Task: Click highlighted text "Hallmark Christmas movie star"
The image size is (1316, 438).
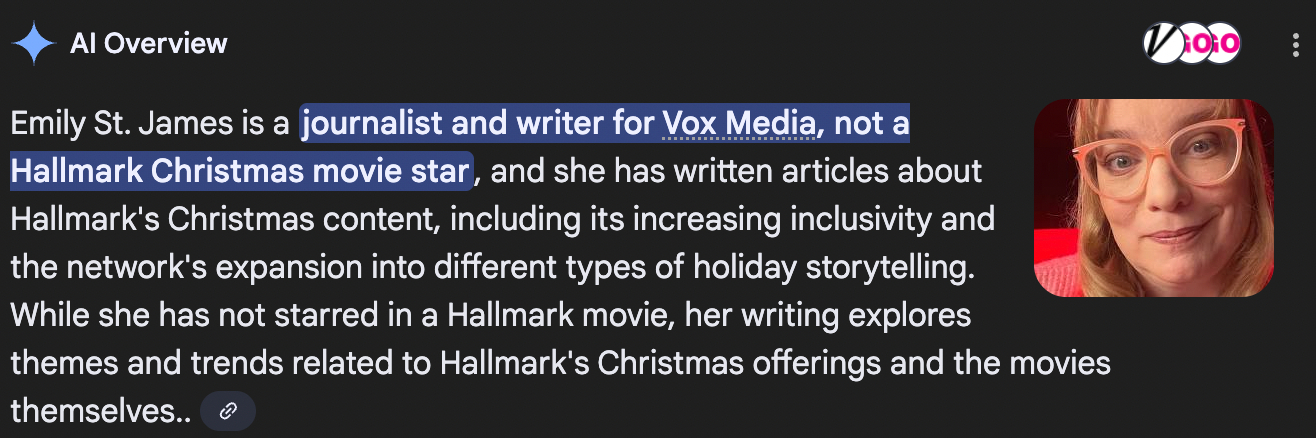Action: [x=240, y=170]
